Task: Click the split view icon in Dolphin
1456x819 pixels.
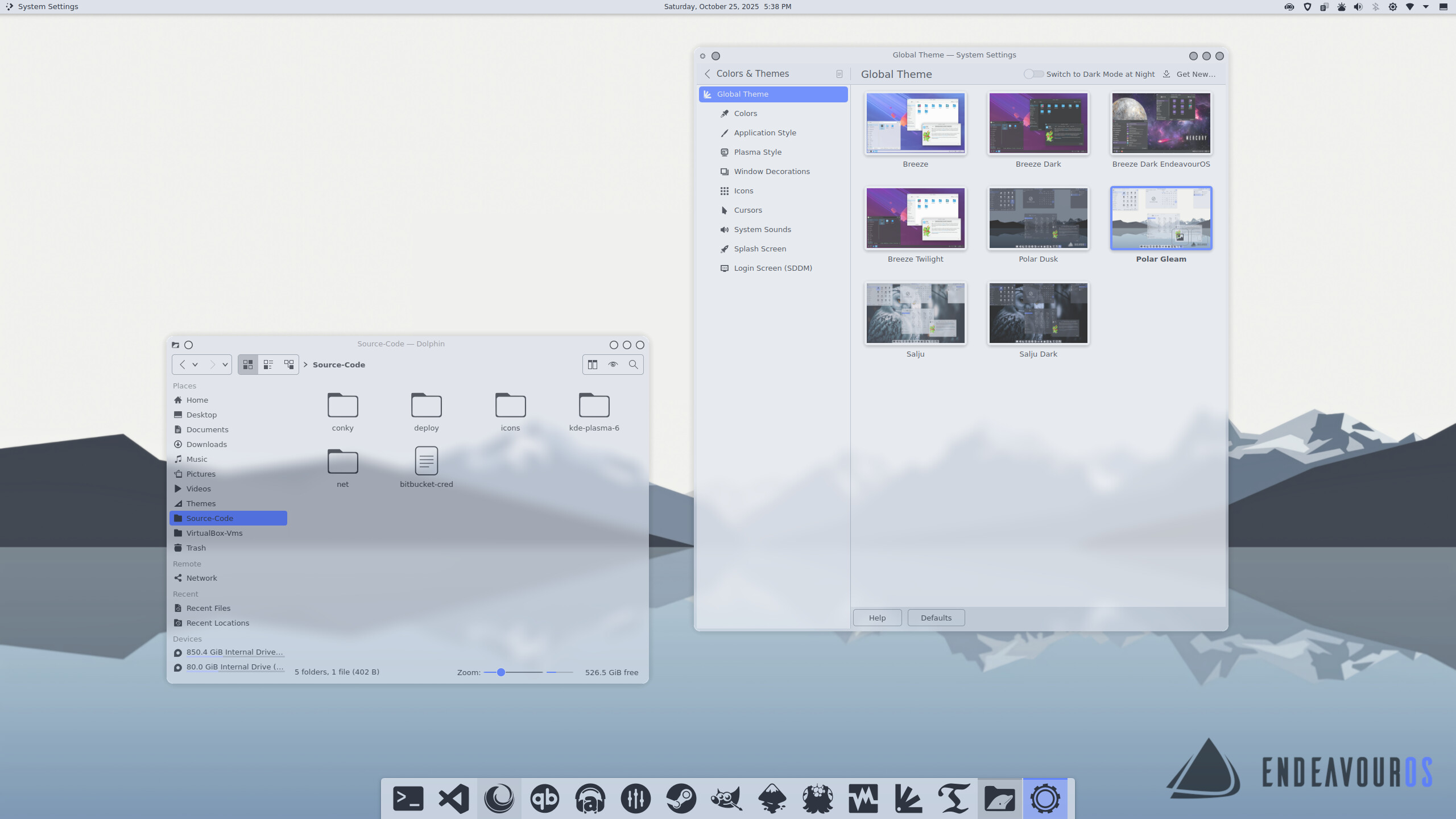Action: point(593,365)
